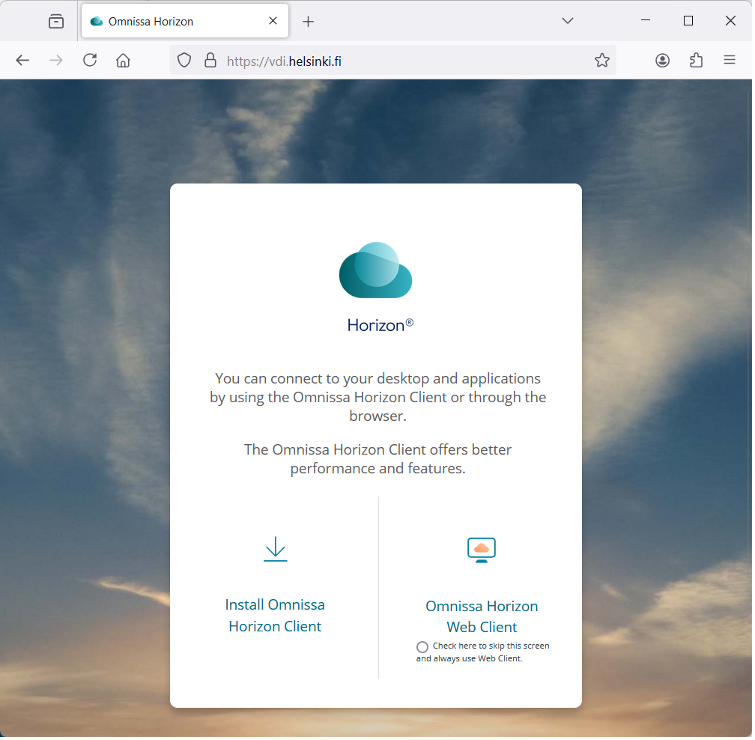This screenshot has height=740, width=755.
Task: Reload the current page
Action: [90, 60]
